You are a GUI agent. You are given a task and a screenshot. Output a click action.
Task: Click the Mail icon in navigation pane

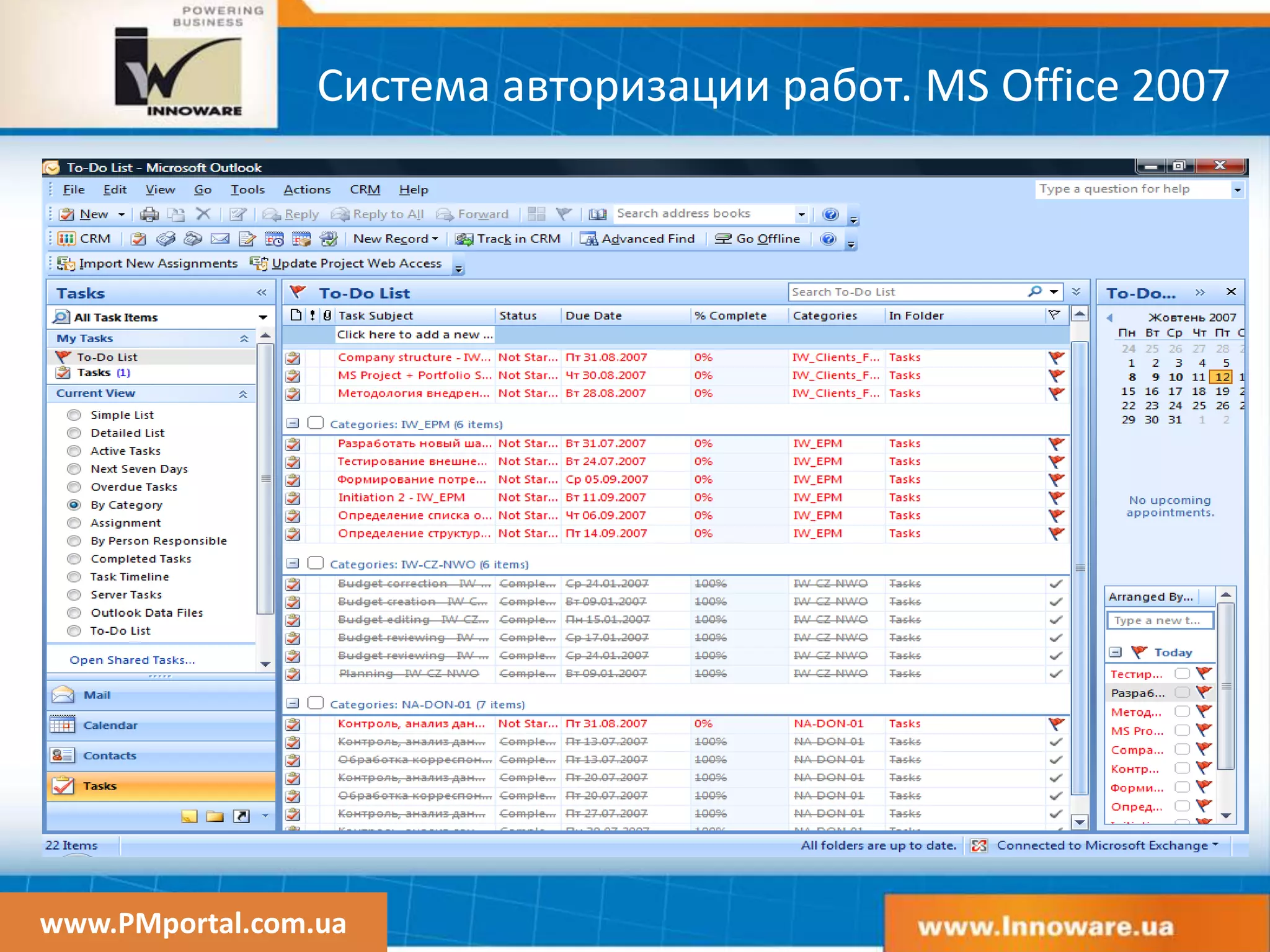coord(63,695)
